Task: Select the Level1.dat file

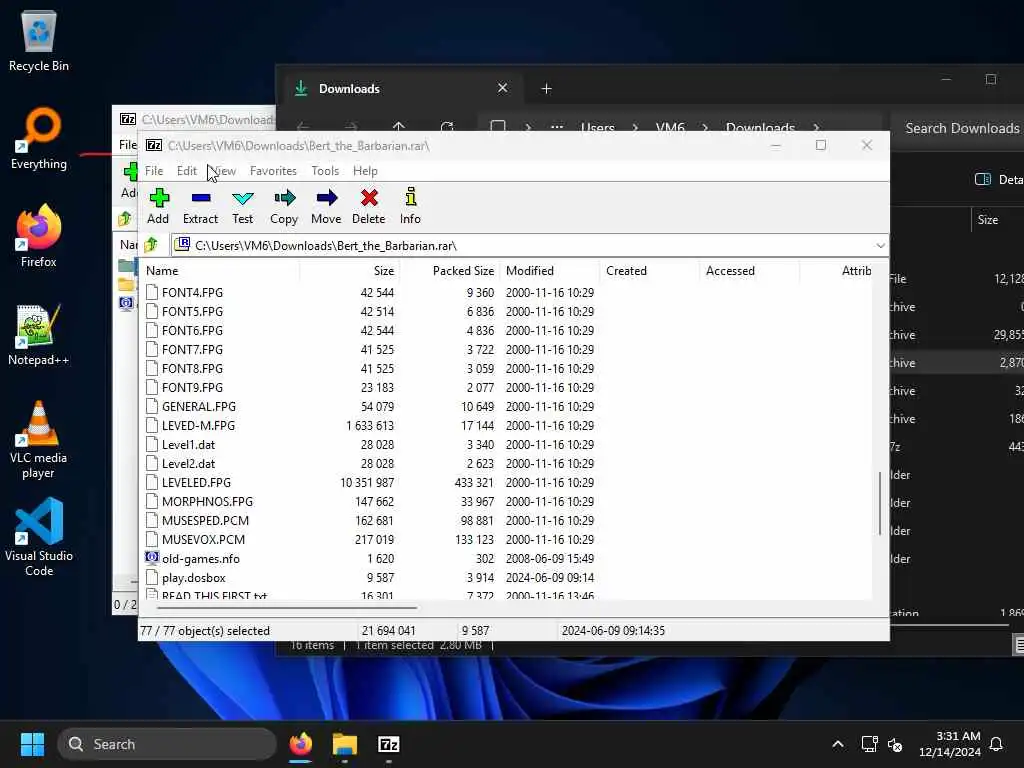Action: (188, 444)
